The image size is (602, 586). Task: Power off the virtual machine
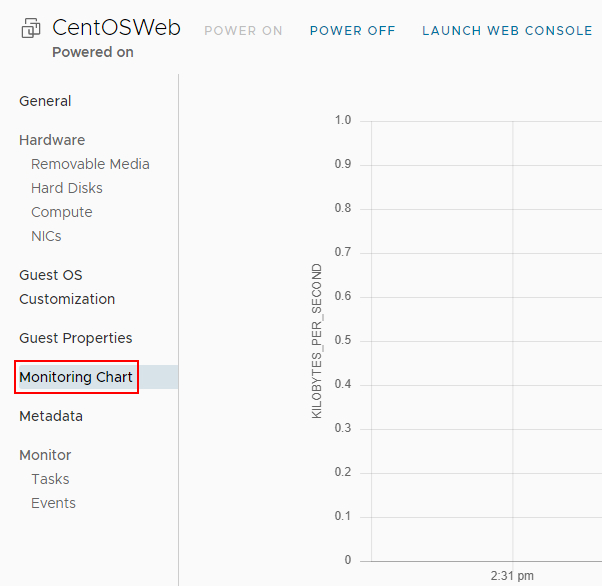click(x=352, y=31)
